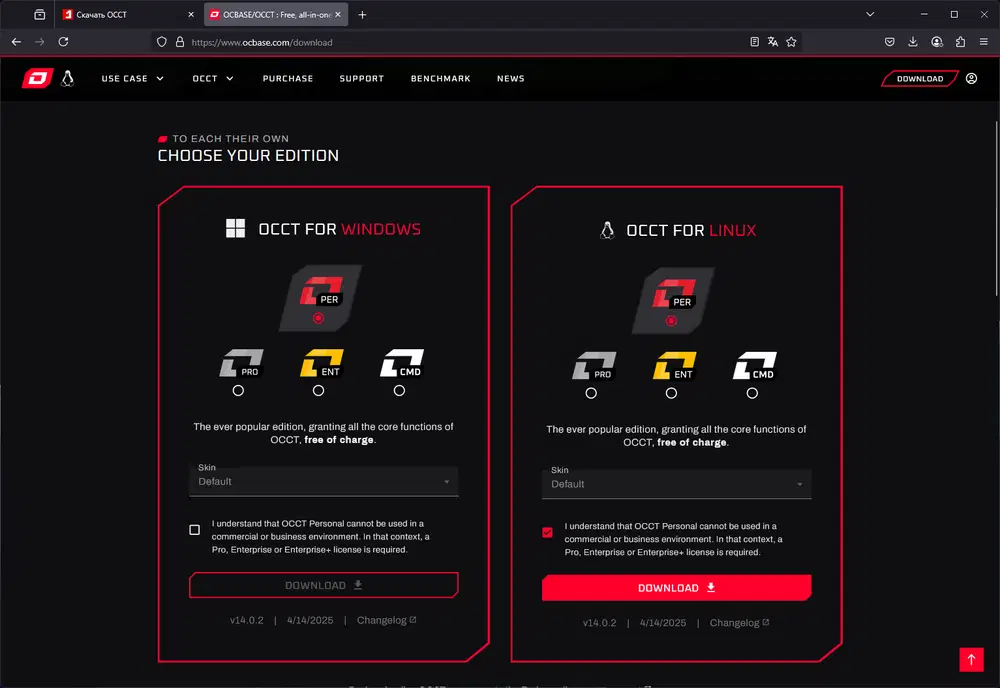Image resolution: width=1000 pixels, height=688 pixels.
Task: Click the Windows CMD edition icon
Action: click(402, 363)
